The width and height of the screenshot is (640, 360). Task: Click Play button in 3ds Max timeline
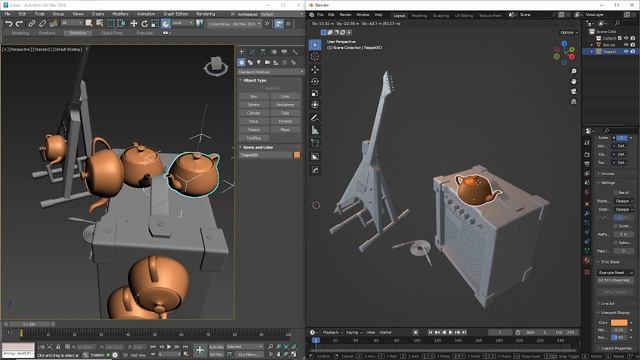pyautogui.click(x=169, y=347)
